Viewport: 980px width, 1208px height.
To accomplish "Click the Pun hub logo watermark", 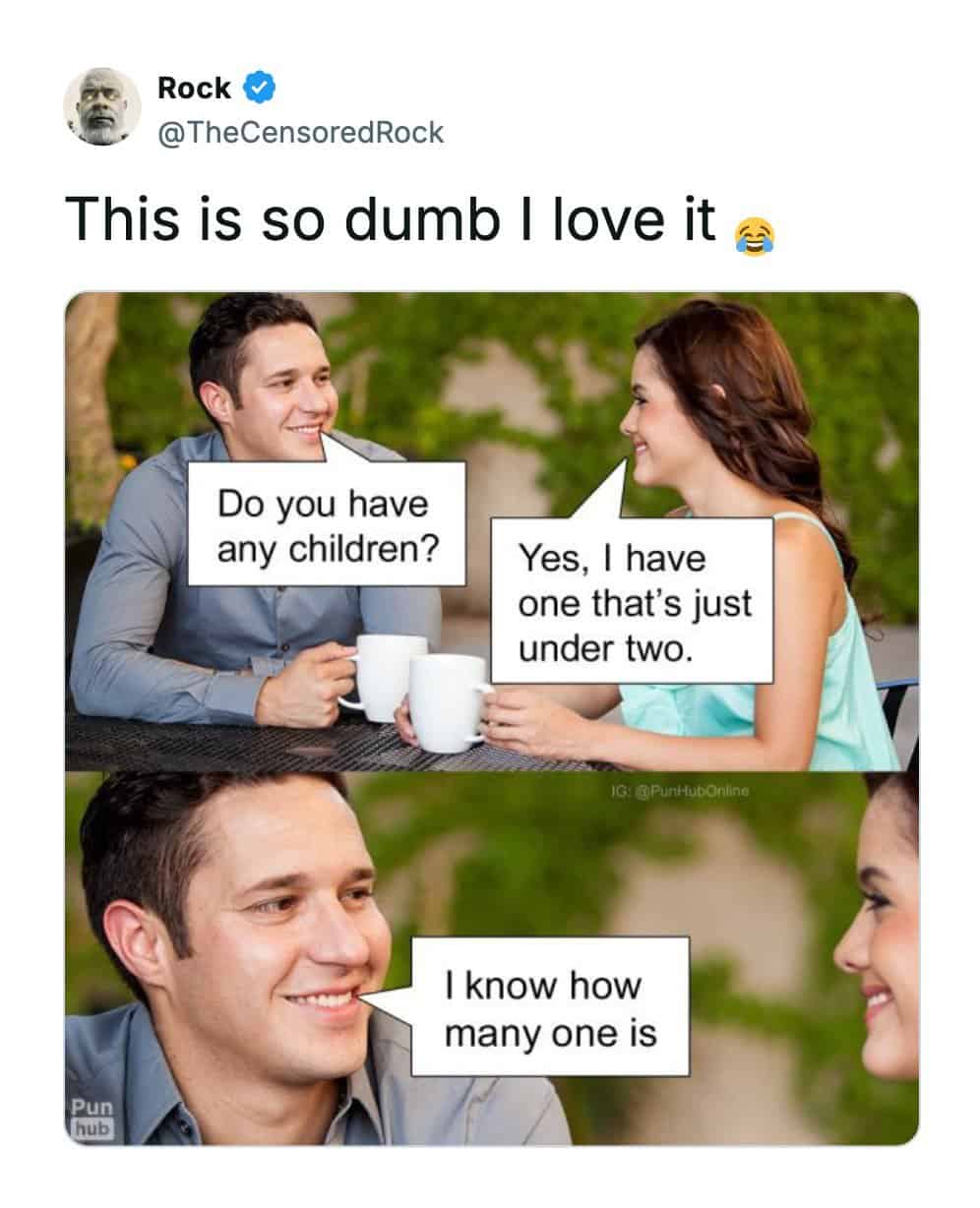I will coord(92,1117).
